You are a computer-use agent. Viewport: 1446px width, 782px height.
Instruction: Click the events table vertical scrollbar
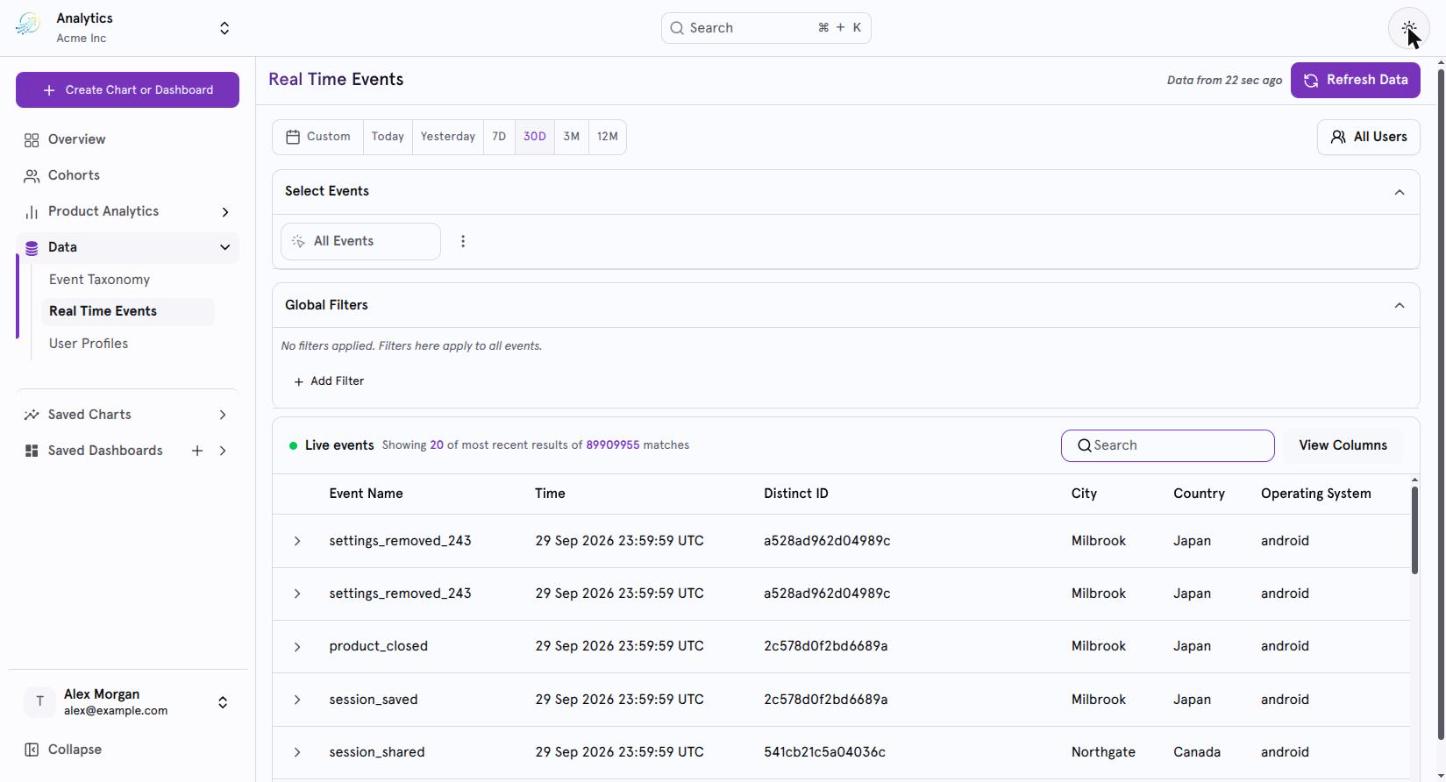1414,530
